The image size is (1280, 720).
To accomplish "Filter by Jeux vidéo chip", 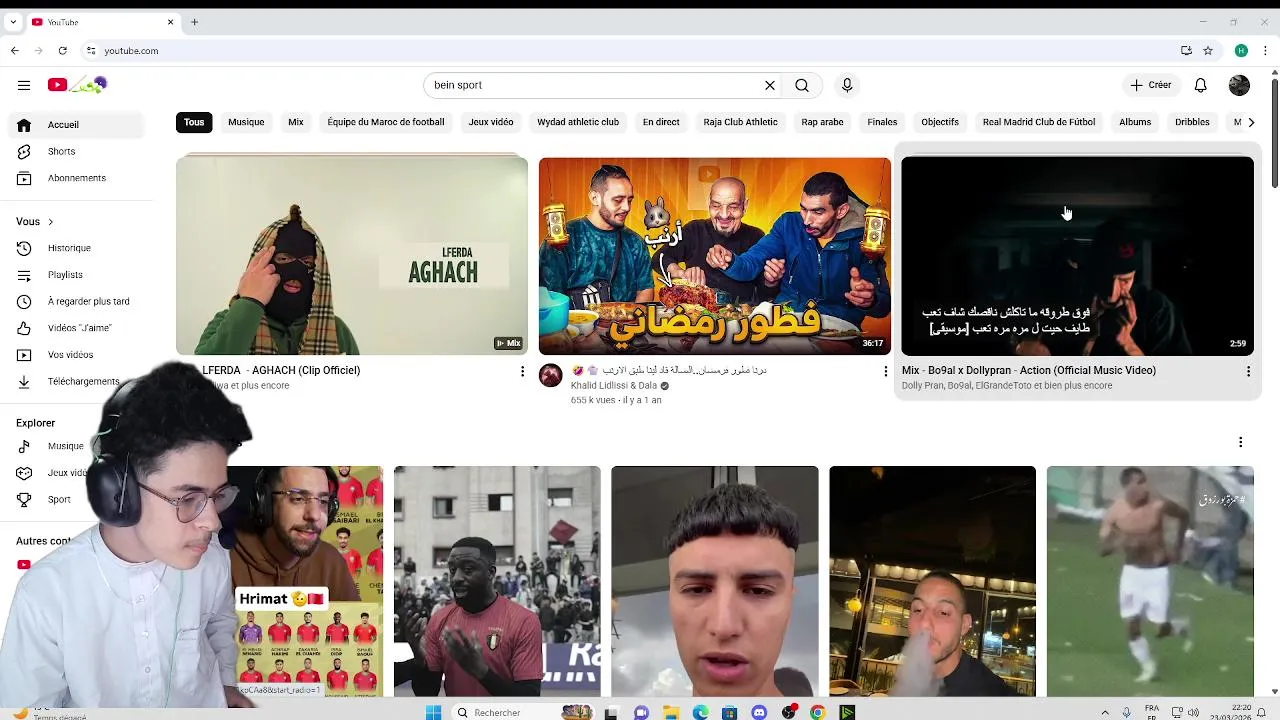I will click(491, 122).
